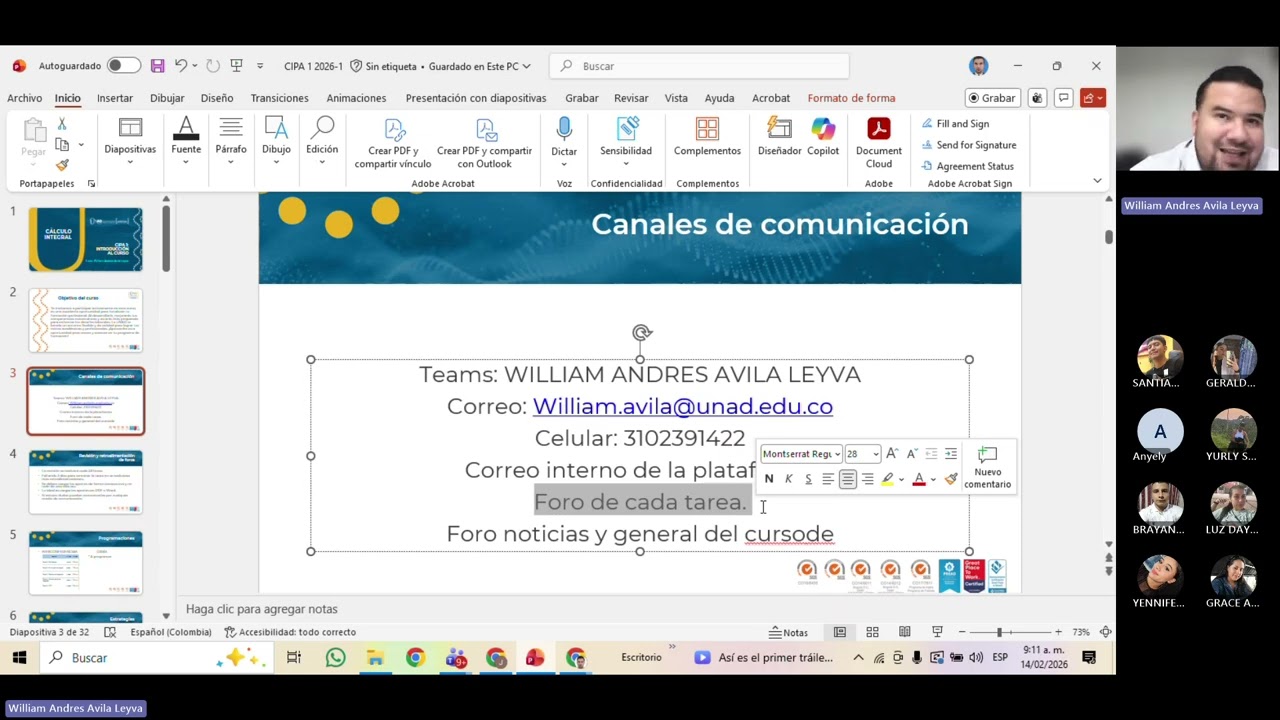Expand the file location dropdown next to Guardado en Este PC
This screenshot has width=1280, height=720.
point(526,66)
